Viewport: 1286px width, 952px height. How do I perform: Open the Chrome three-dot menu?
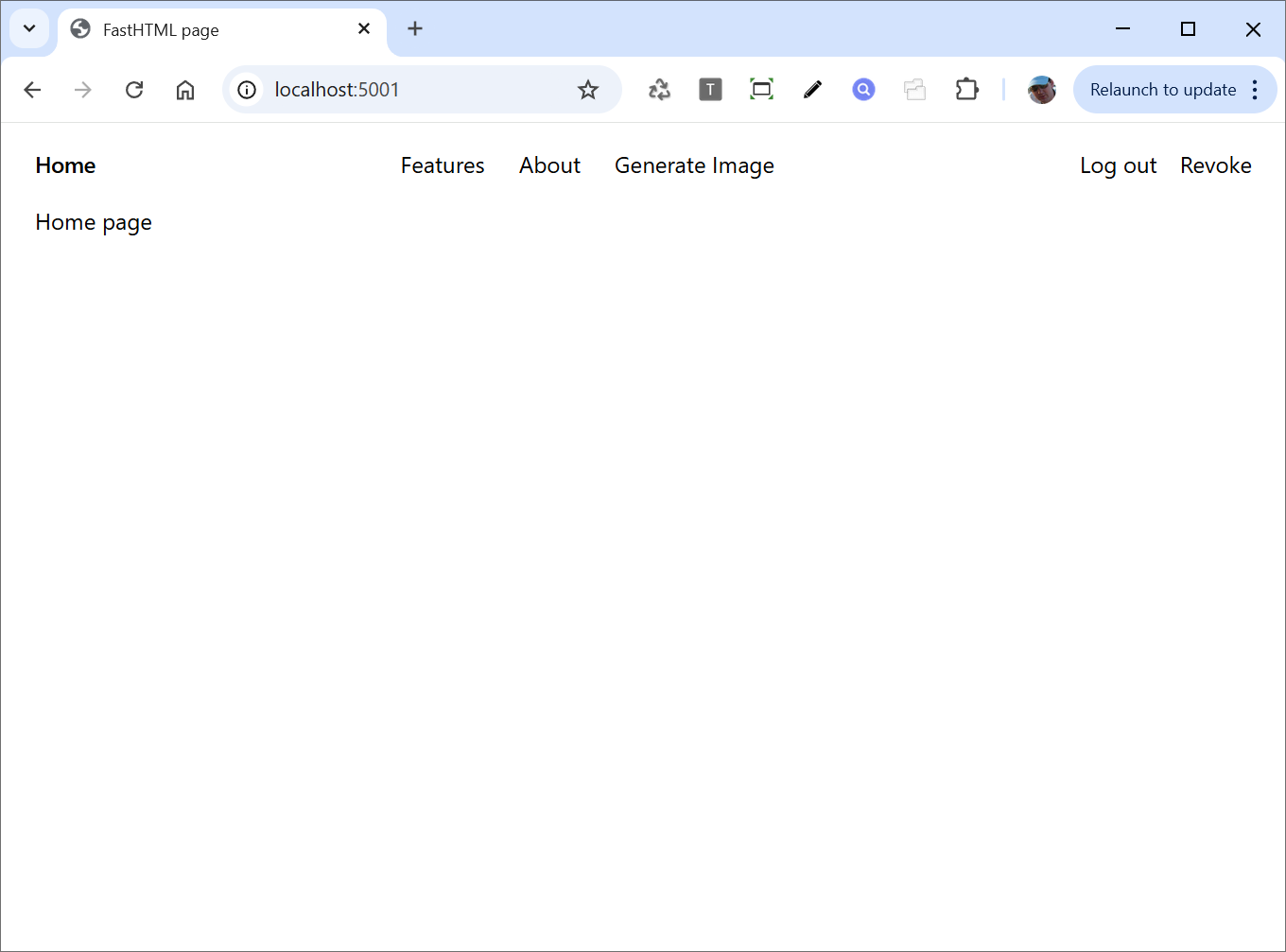[1255, 90]
